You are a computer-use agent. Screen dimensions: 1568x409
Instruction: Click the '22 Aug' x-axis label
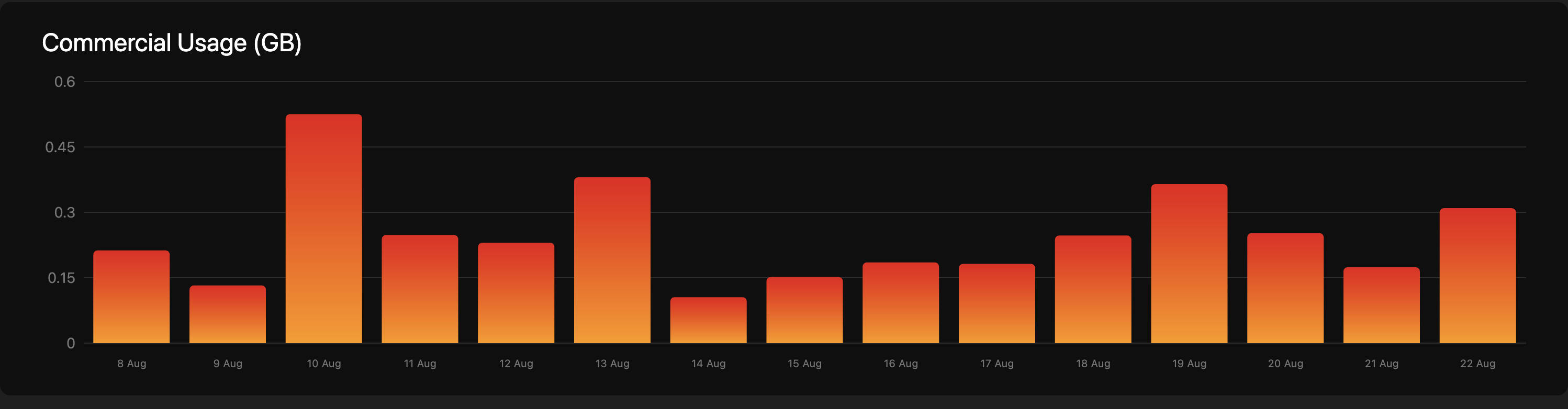tap(1478, 363)
